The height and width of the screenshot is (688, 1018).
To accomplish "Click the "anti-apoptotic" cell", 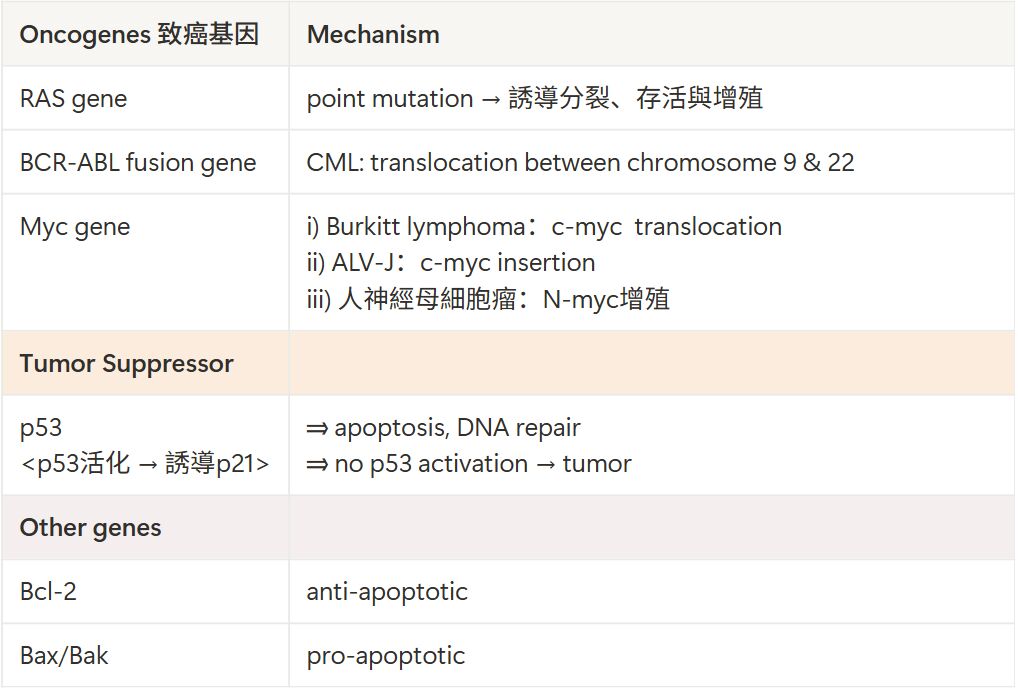I will pyautogui.click(x=387, y=592).
